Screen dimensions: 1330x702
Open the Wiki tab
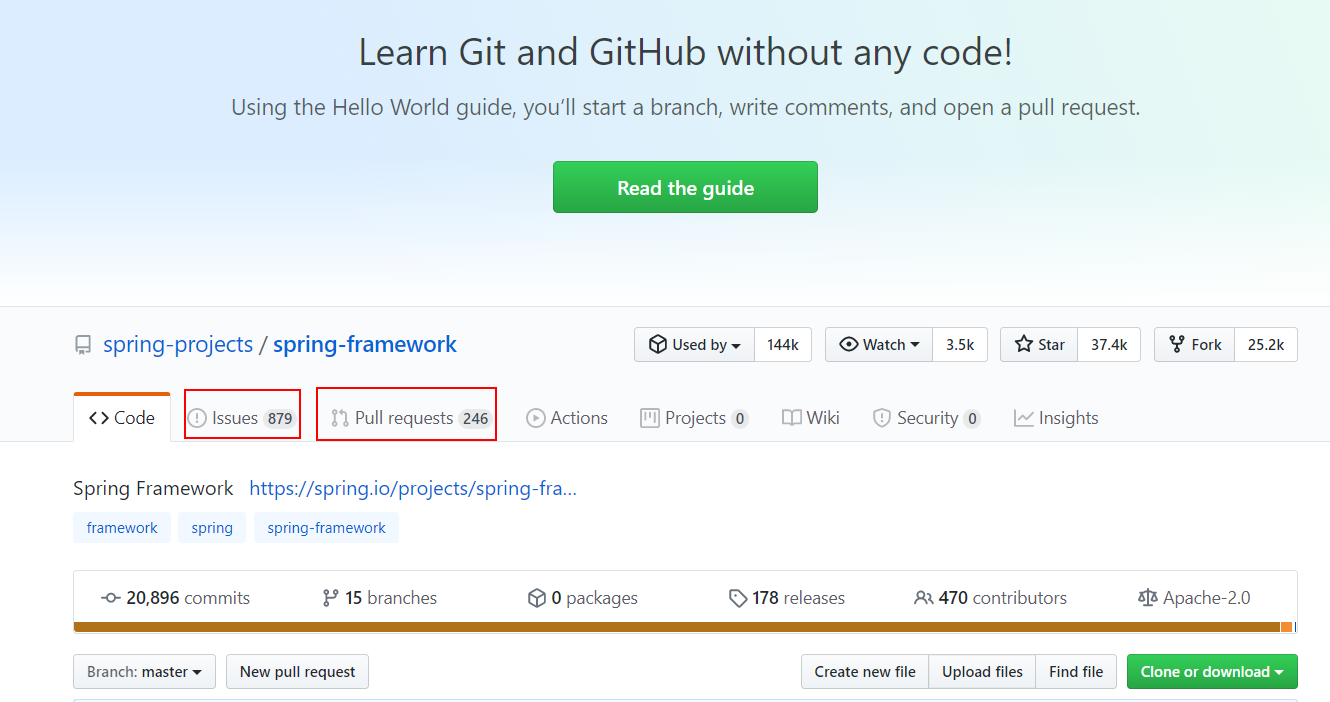[811, 418]
